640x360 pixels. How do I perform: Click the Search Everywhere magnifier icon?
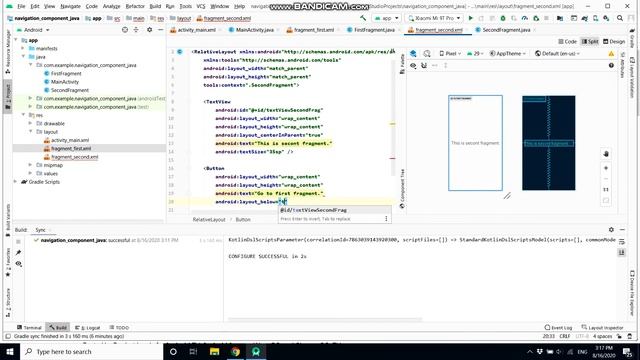point(620,18)
